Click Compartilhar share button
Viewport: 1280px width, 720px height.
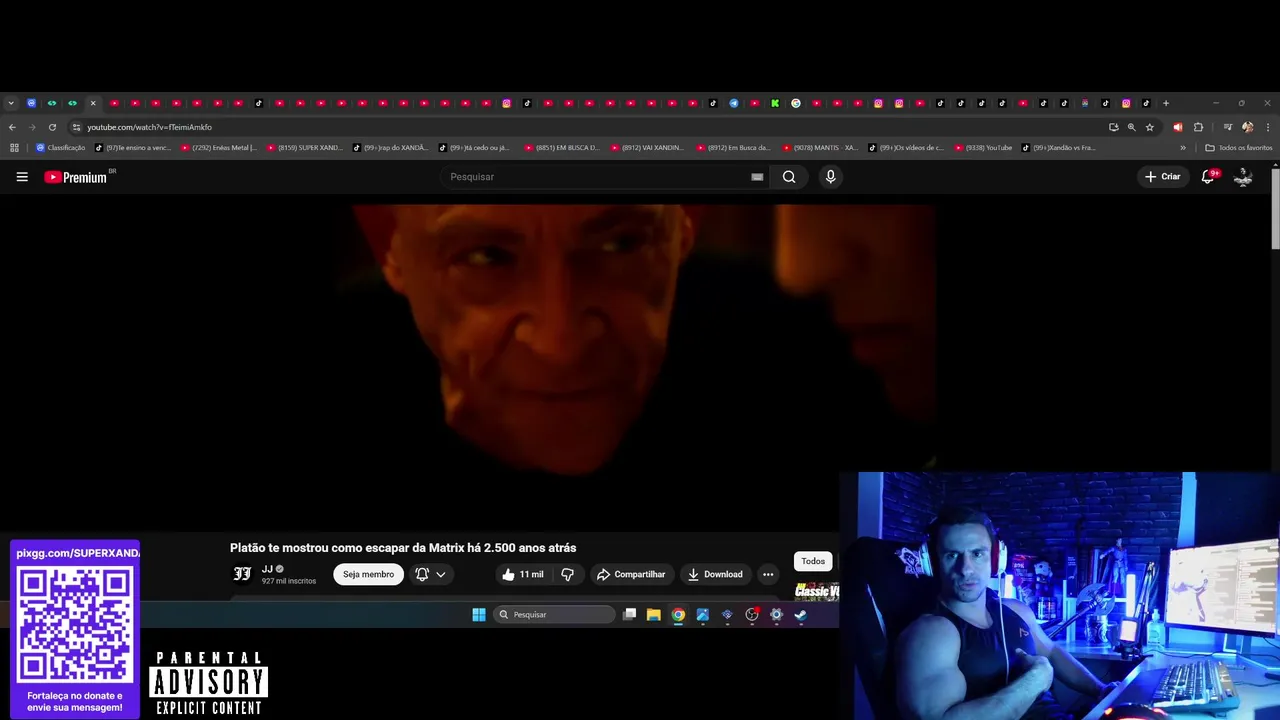(x=631, y=574)
